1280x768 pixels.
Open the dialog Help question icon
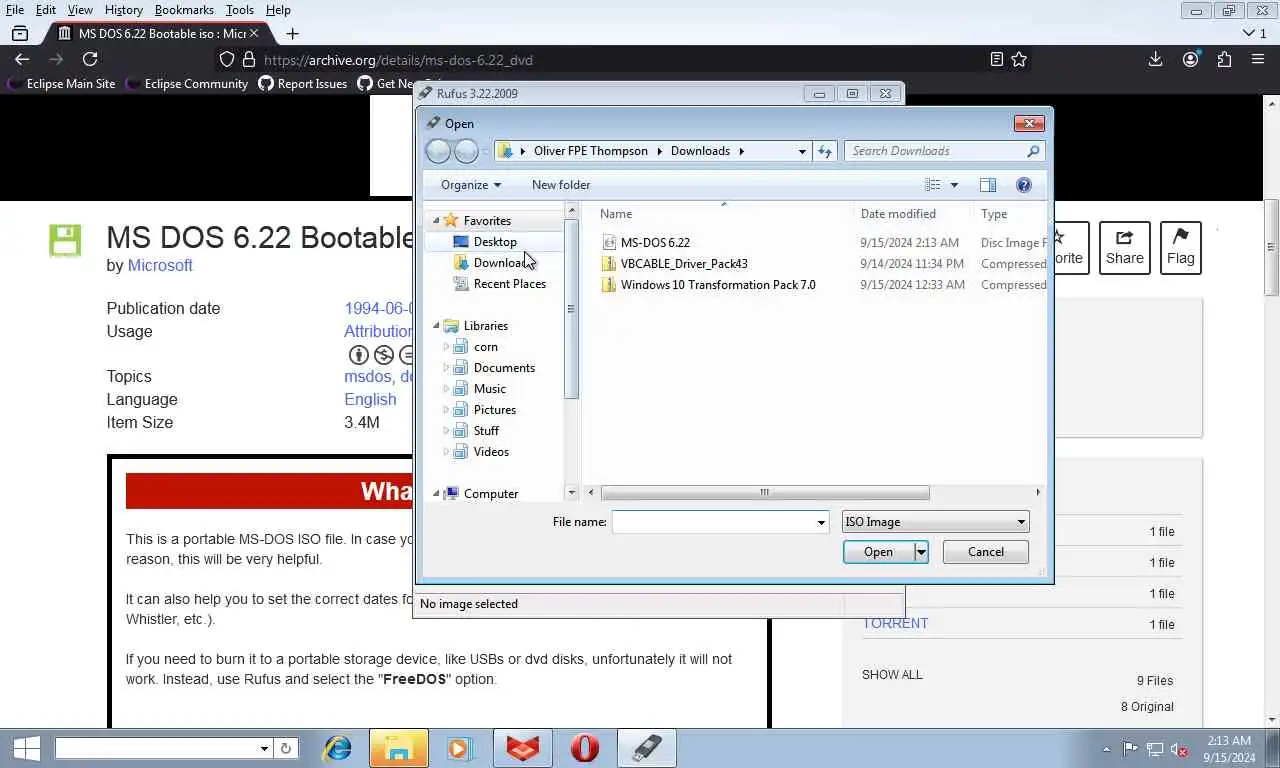pos(1023,185)
